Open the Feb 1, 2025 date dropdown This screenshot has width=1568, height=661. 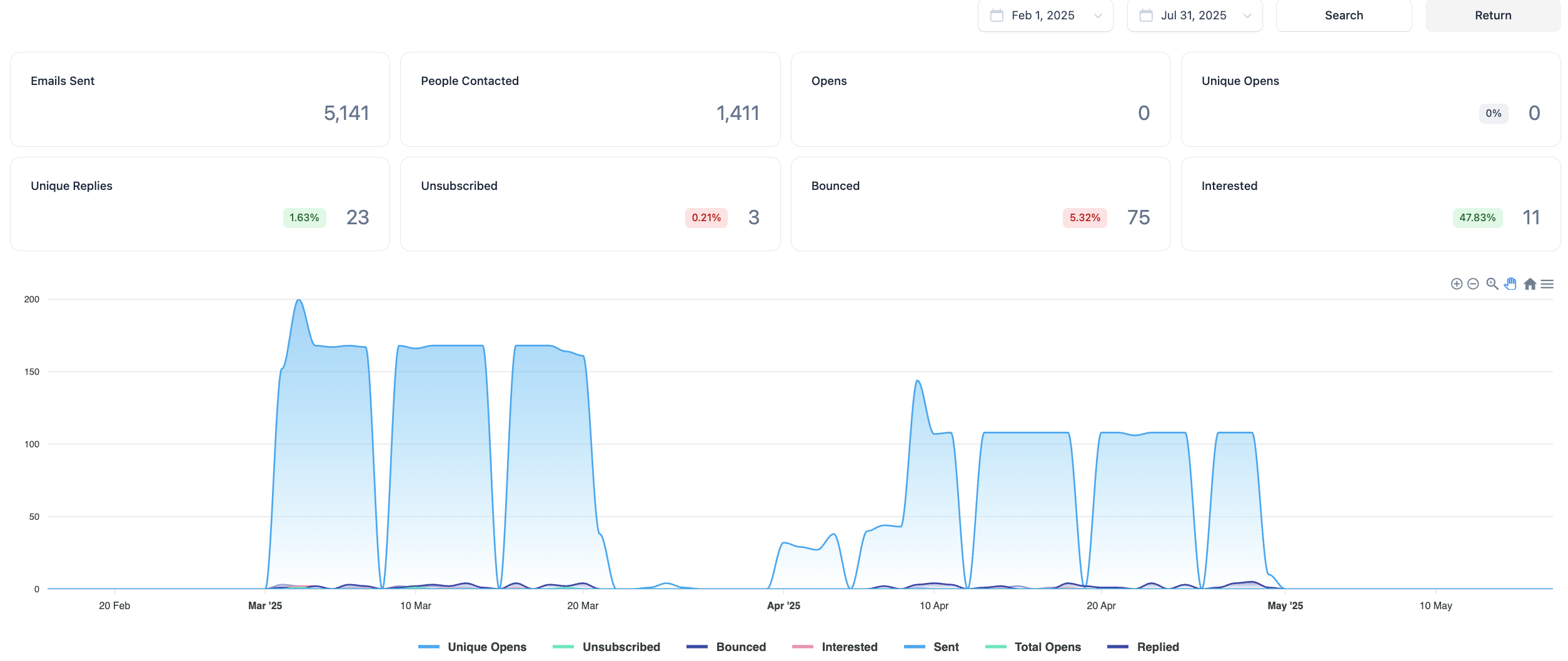[x=1045, y=16]
